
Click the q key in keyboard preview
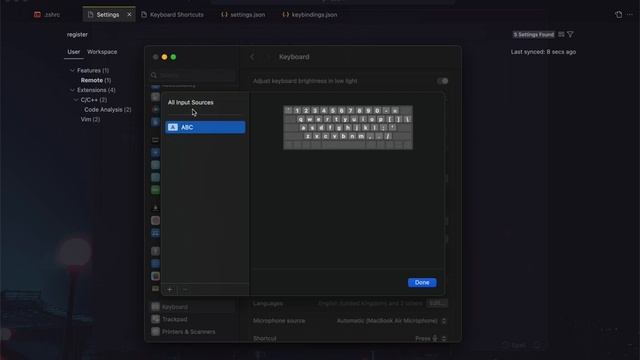click(x=301, y=119)
